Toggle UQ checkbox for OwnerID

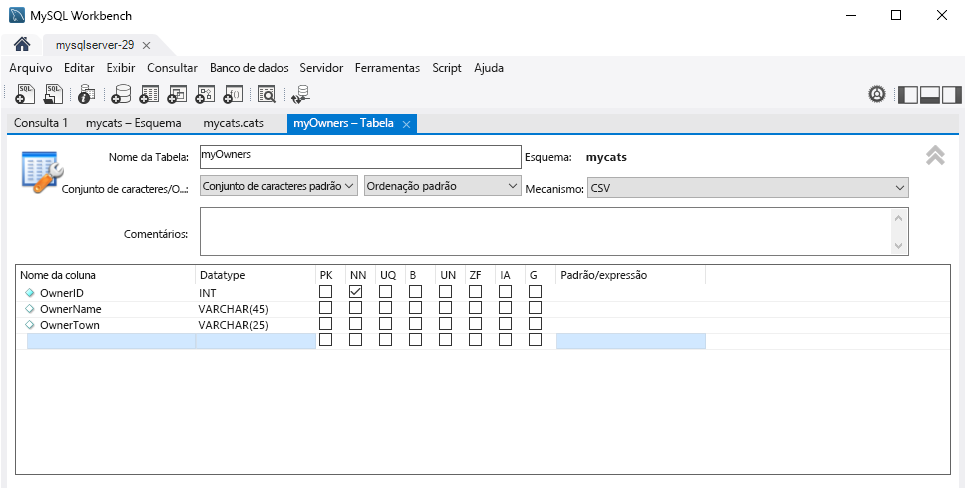coord(386,291)
